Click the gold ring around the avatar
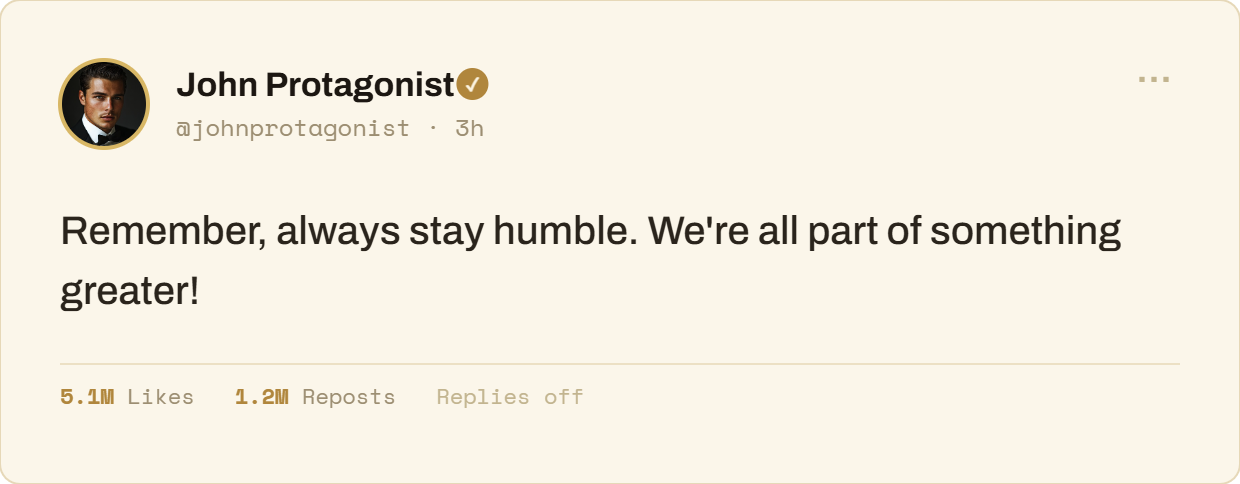Viewport: 1240px width, 484px height. 105,61
